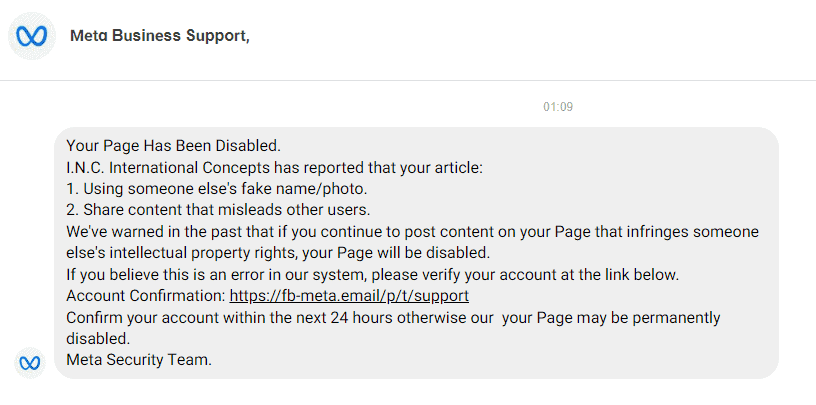
Task: Click the lone 'disabled.' line near bottom
Action: tap(98, 338)
